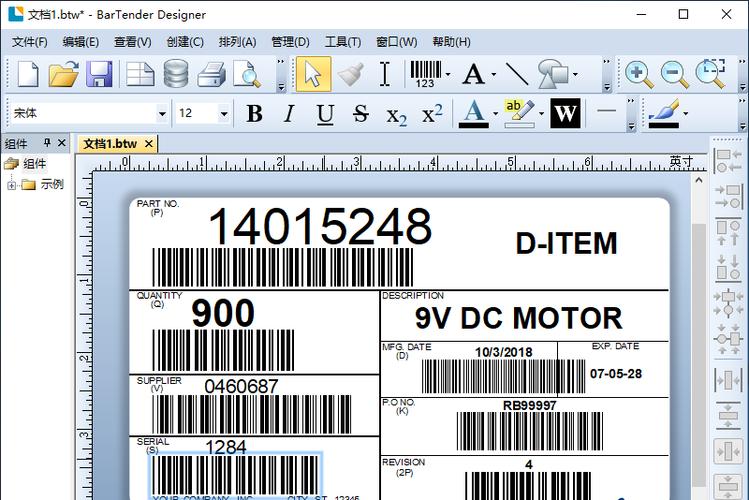
Task: Open the 文件(F) menu
Action: [30, 42]
